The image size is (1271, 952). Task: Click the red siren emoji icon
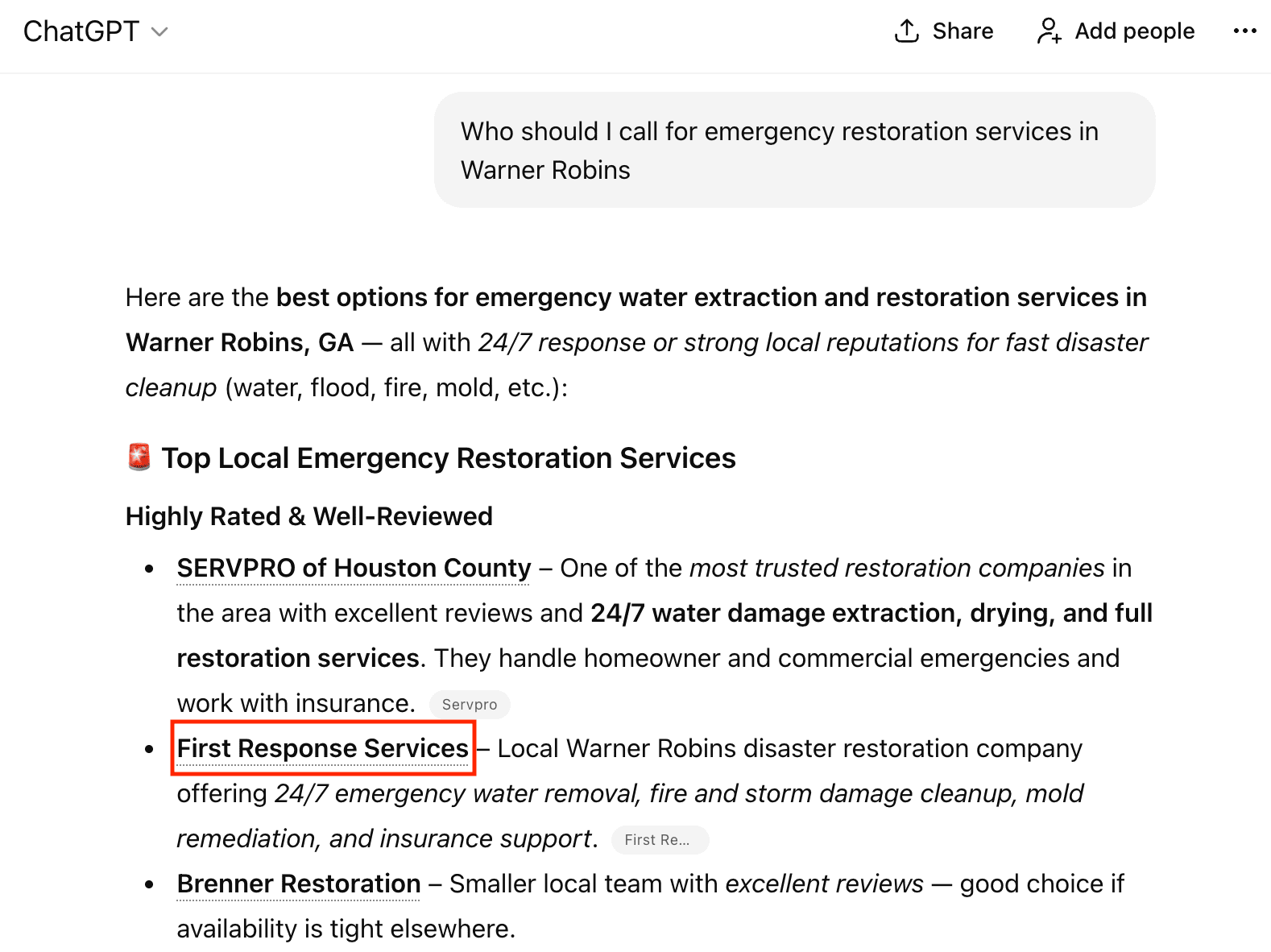point(139,457)
